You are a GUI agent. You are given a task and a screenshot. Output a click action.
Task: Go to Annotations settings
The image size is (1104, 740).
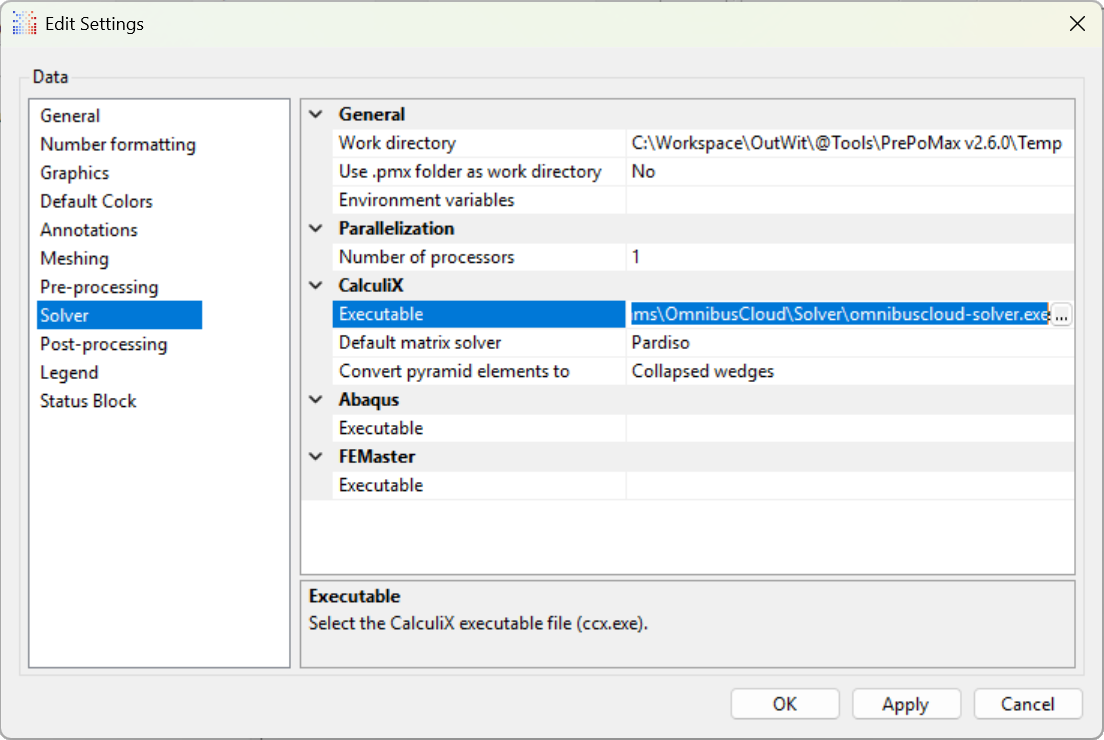coord(89,230)
